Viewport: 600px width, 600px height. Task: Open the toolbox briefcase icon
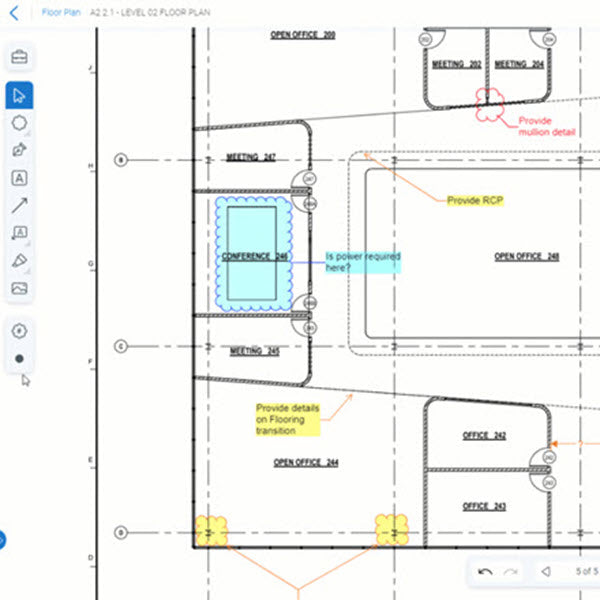pyautogui.click(x=19, y=57)
